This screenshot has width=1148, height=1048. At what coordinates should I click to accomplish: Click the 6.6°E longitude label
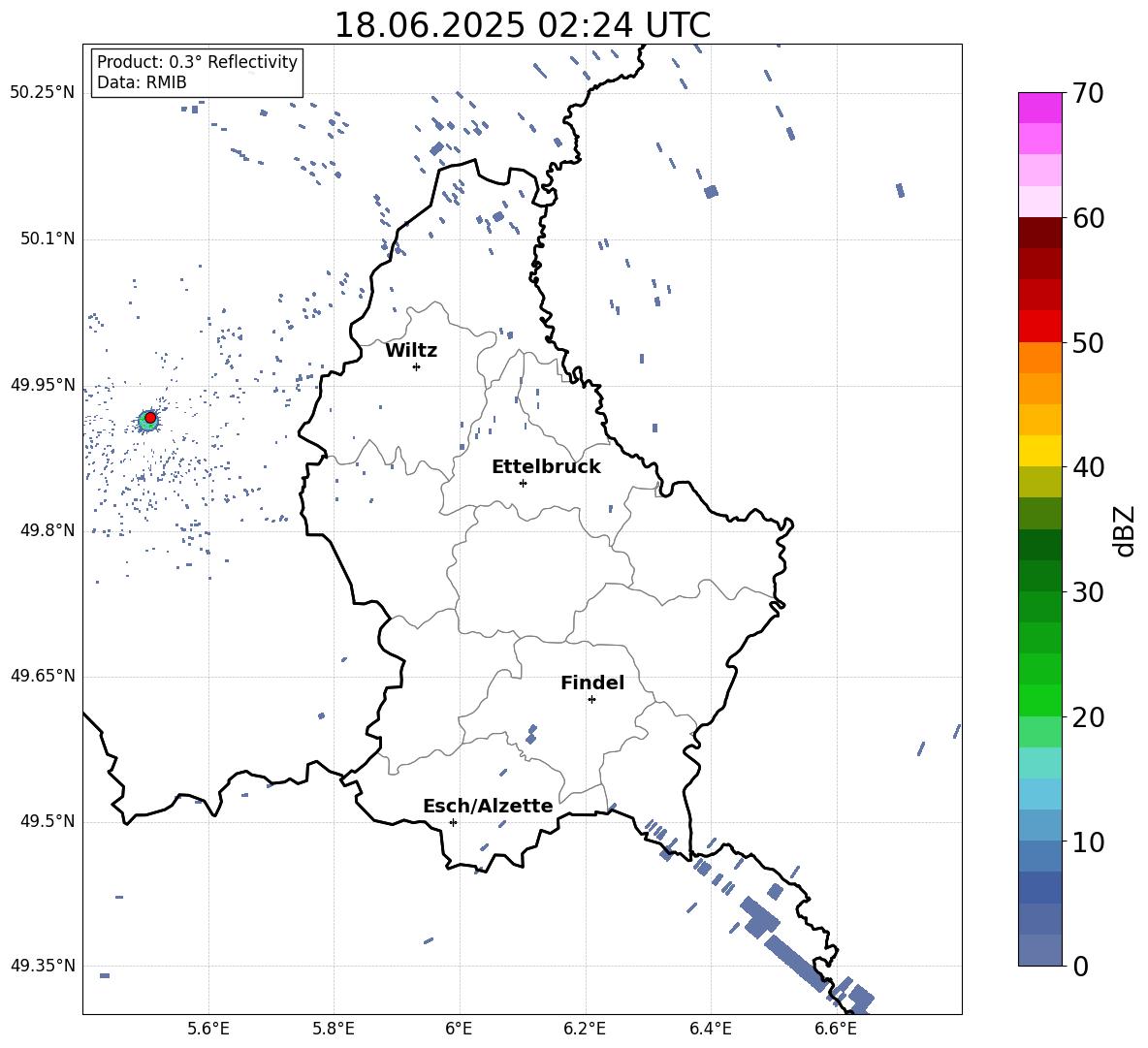tap(836, 1029)
